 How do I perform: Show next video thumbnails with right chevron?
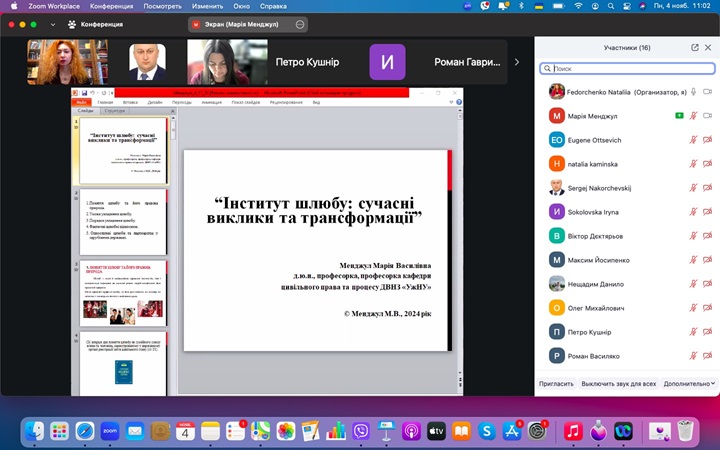[517, 62]
